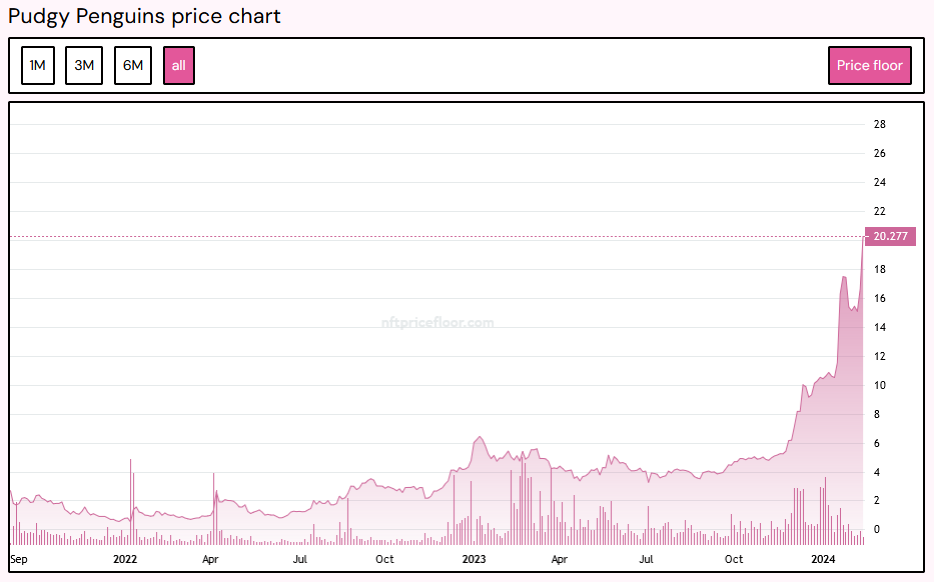Viewport: 934px width, 582px height.
Task: Click the 10 y-axis value
Action: [879, 385]
